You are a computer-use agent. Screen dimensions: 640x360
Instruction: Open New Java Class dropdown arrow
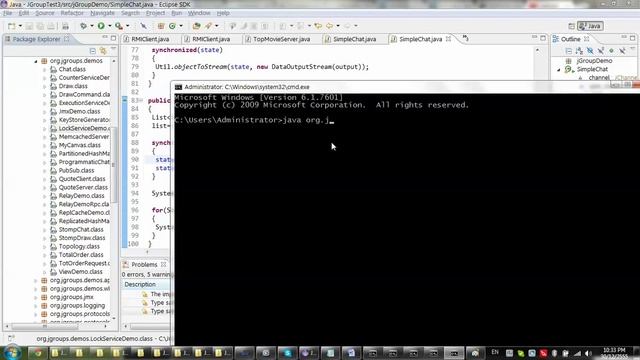[181, 26]
